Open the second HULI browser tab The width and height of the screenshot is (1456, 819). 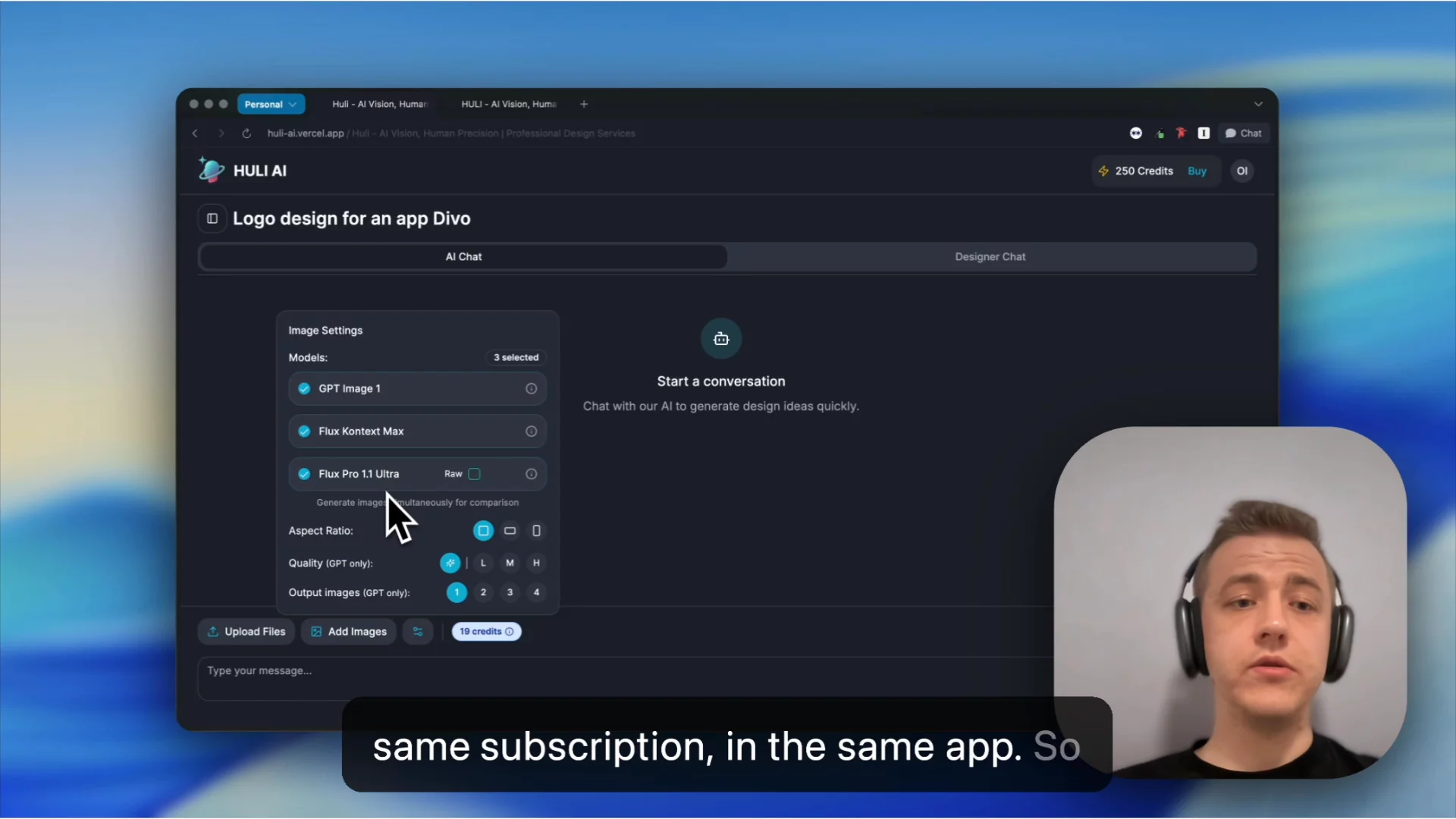(x=508, y=104)
